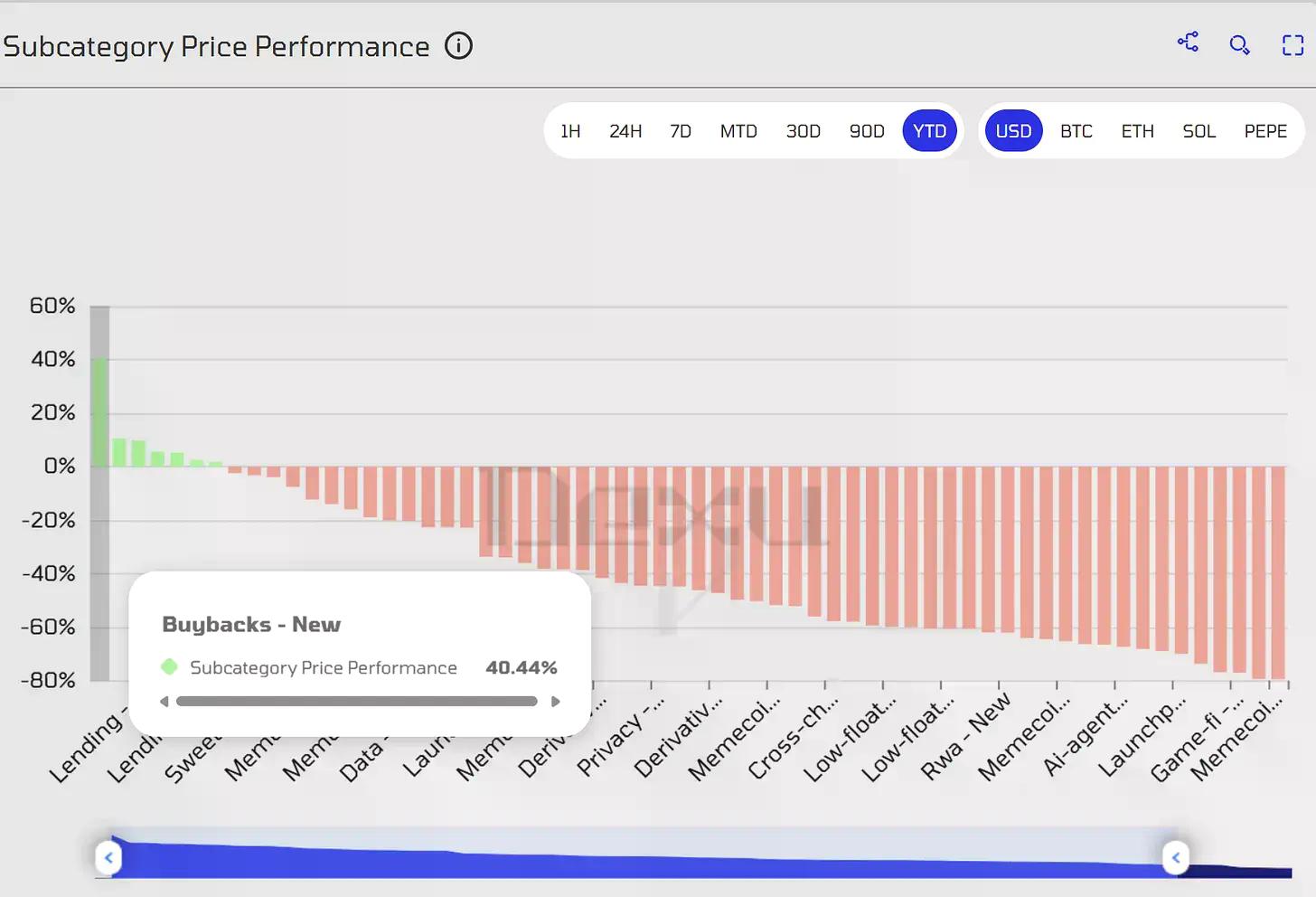Switch to the 7D timeframe

(681, 132)
